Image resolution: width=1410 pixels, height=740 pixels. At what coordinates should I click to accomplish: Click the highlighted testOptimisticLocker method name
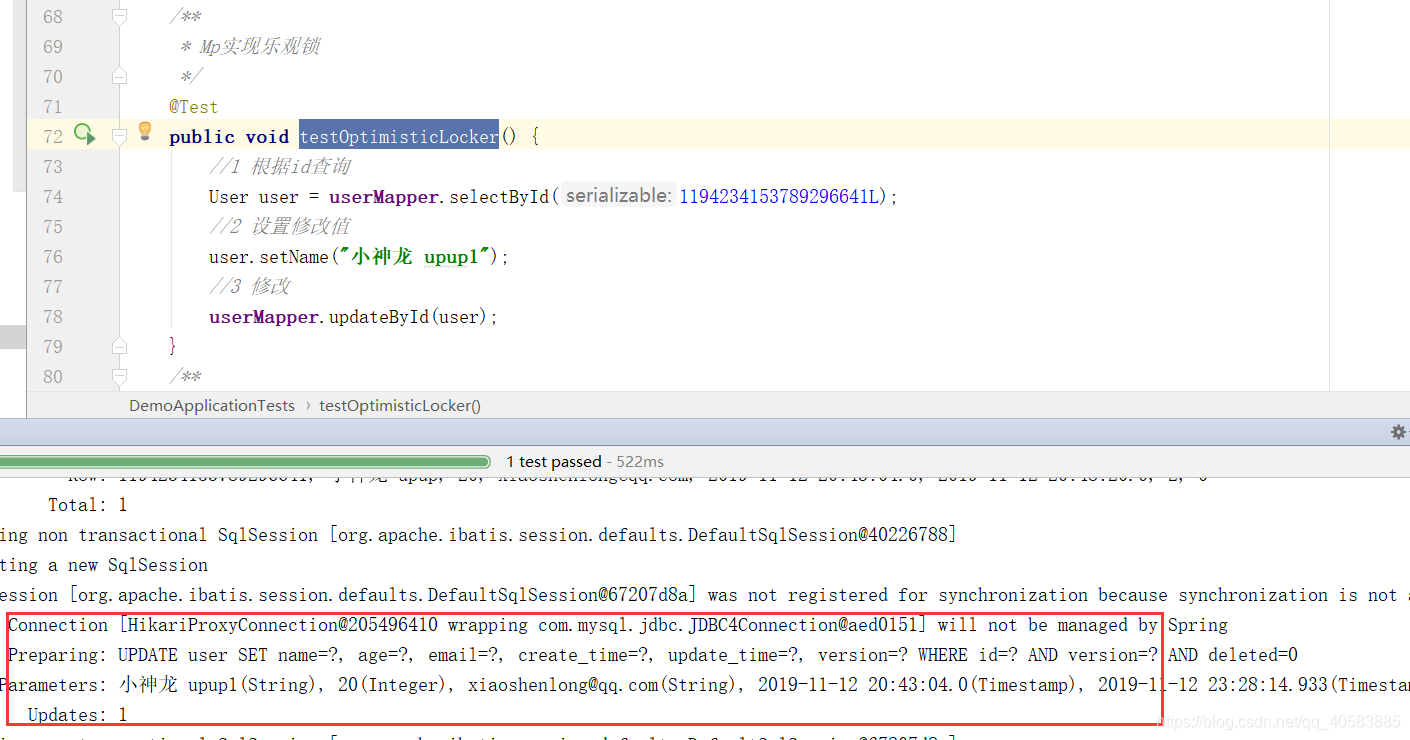(x=398, y=136)
